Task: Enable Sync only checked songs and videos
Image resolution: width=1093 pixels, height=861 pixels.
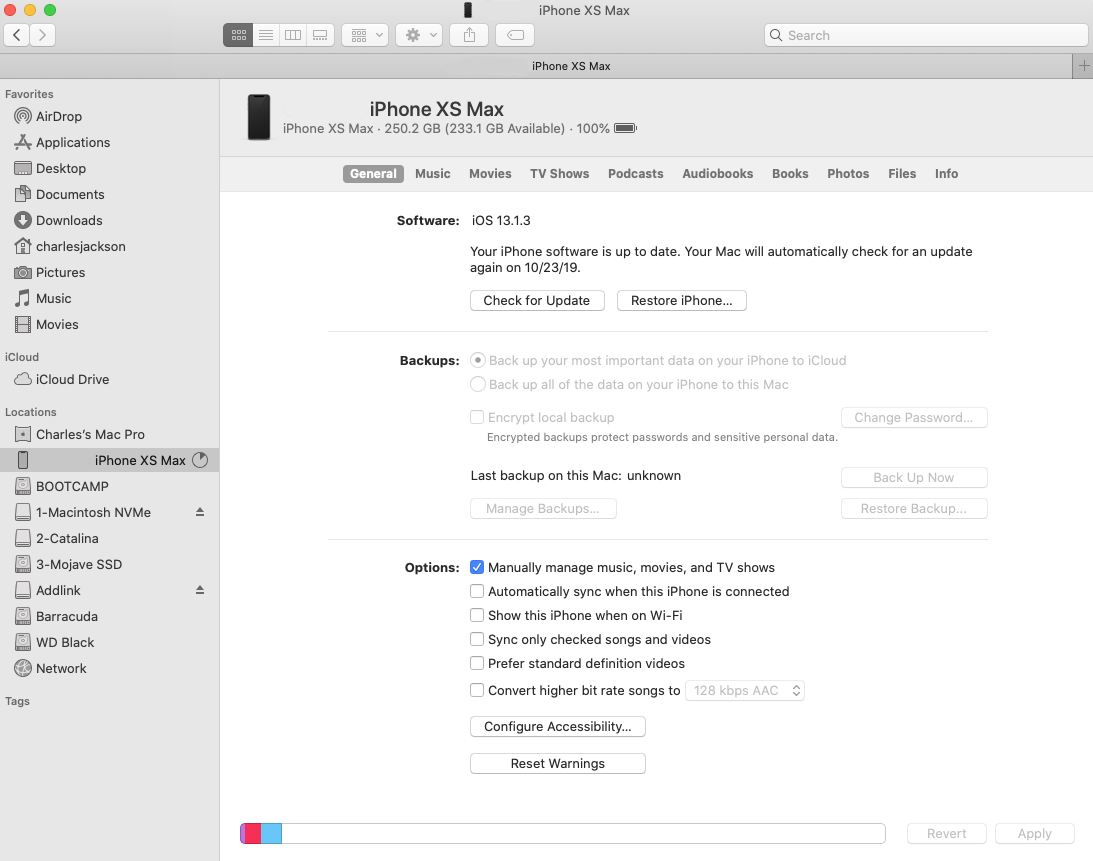Action: coord(477,639)
